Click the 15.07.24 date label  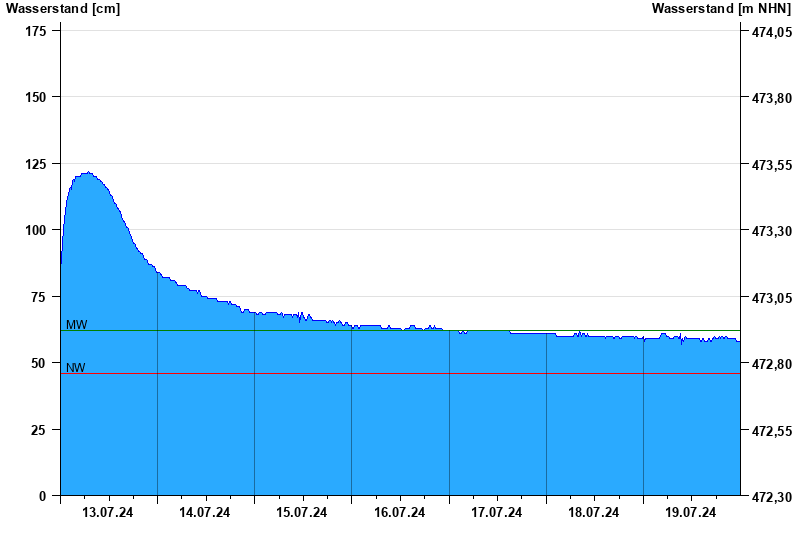302,512
